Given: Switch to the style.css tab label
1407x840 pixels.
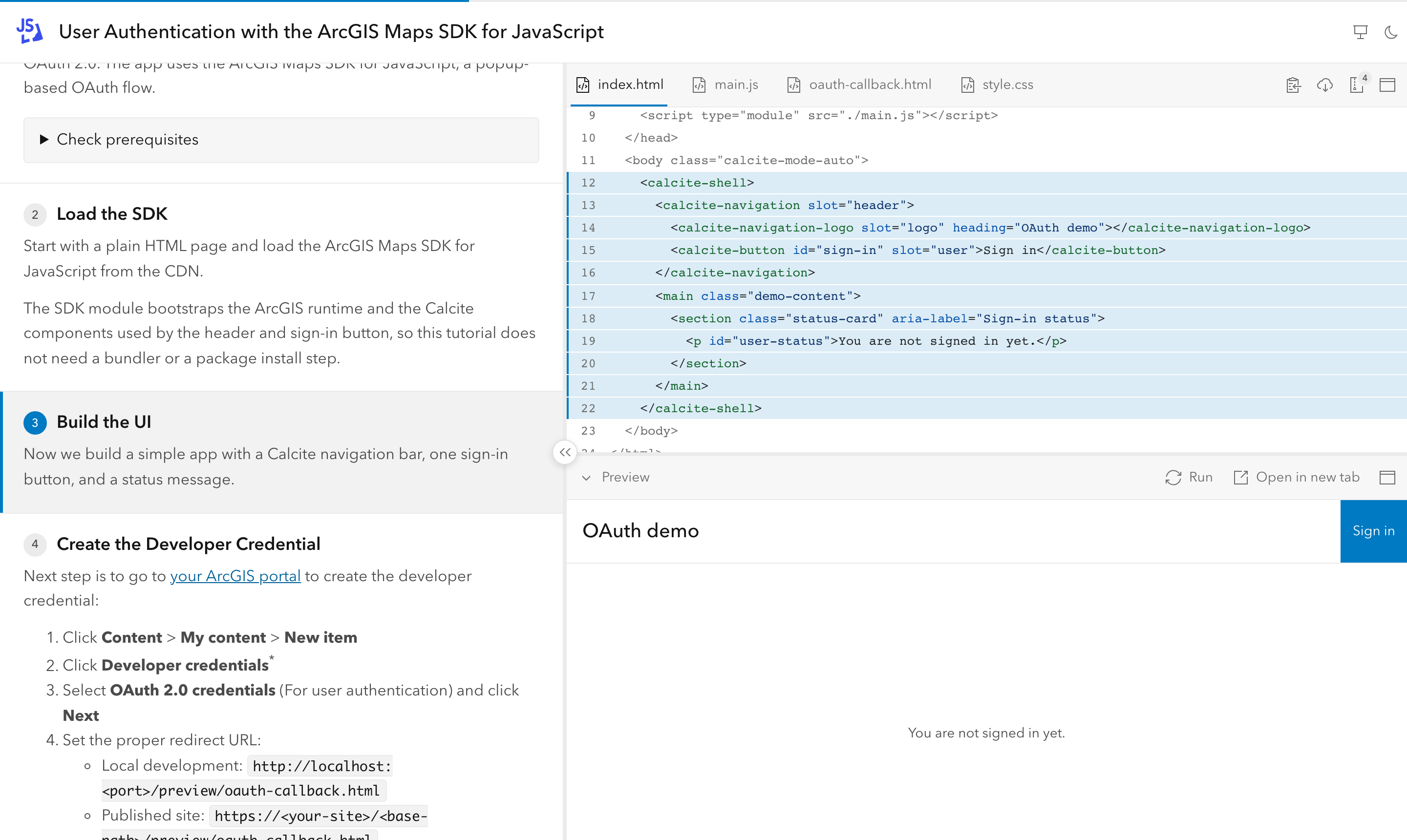Looking at the screenshot, I should pyautogui.click(x=1007, y=84).
